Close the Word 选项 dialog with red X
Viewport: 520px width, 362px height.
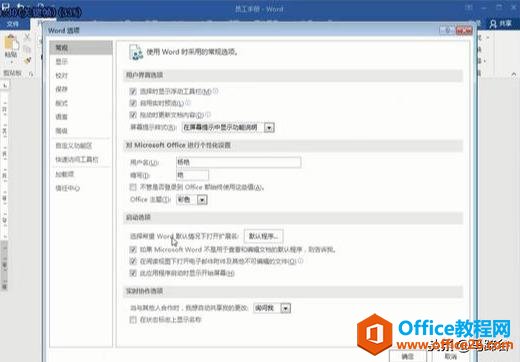point(464,31)
